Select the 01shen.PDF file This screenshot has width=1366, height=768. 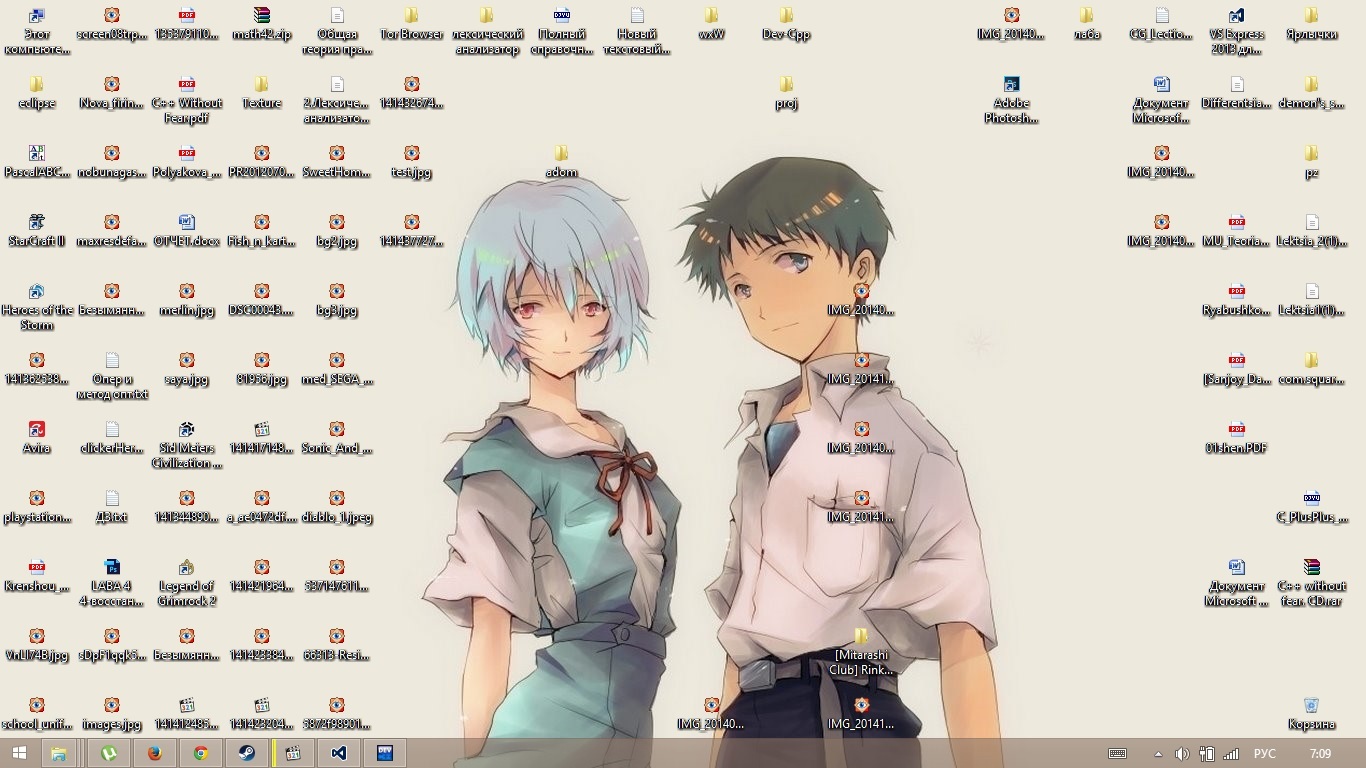pos(1237,438)
